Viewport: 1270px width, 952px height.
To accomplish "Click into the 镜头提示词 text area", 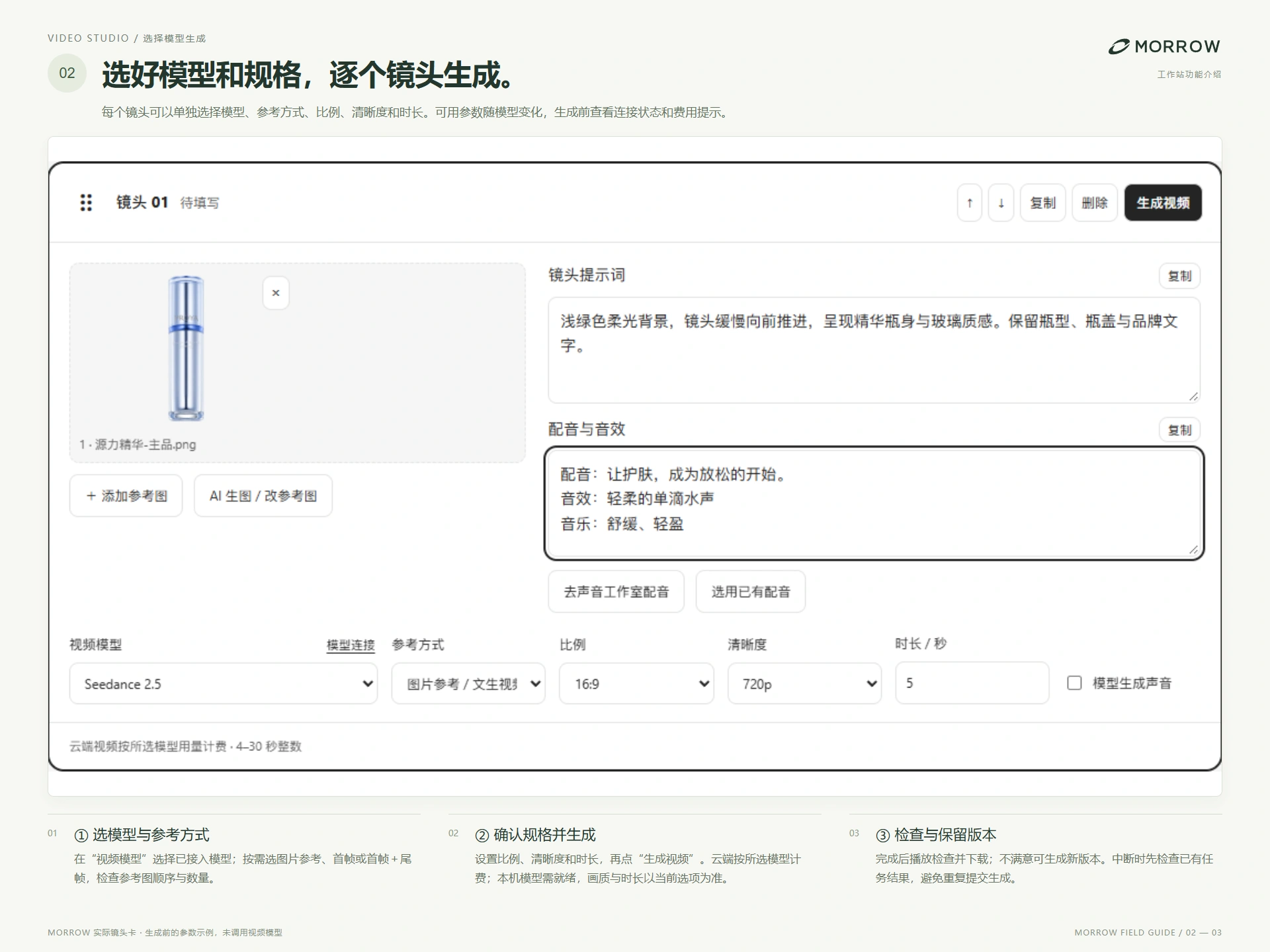I will [874, 350].
